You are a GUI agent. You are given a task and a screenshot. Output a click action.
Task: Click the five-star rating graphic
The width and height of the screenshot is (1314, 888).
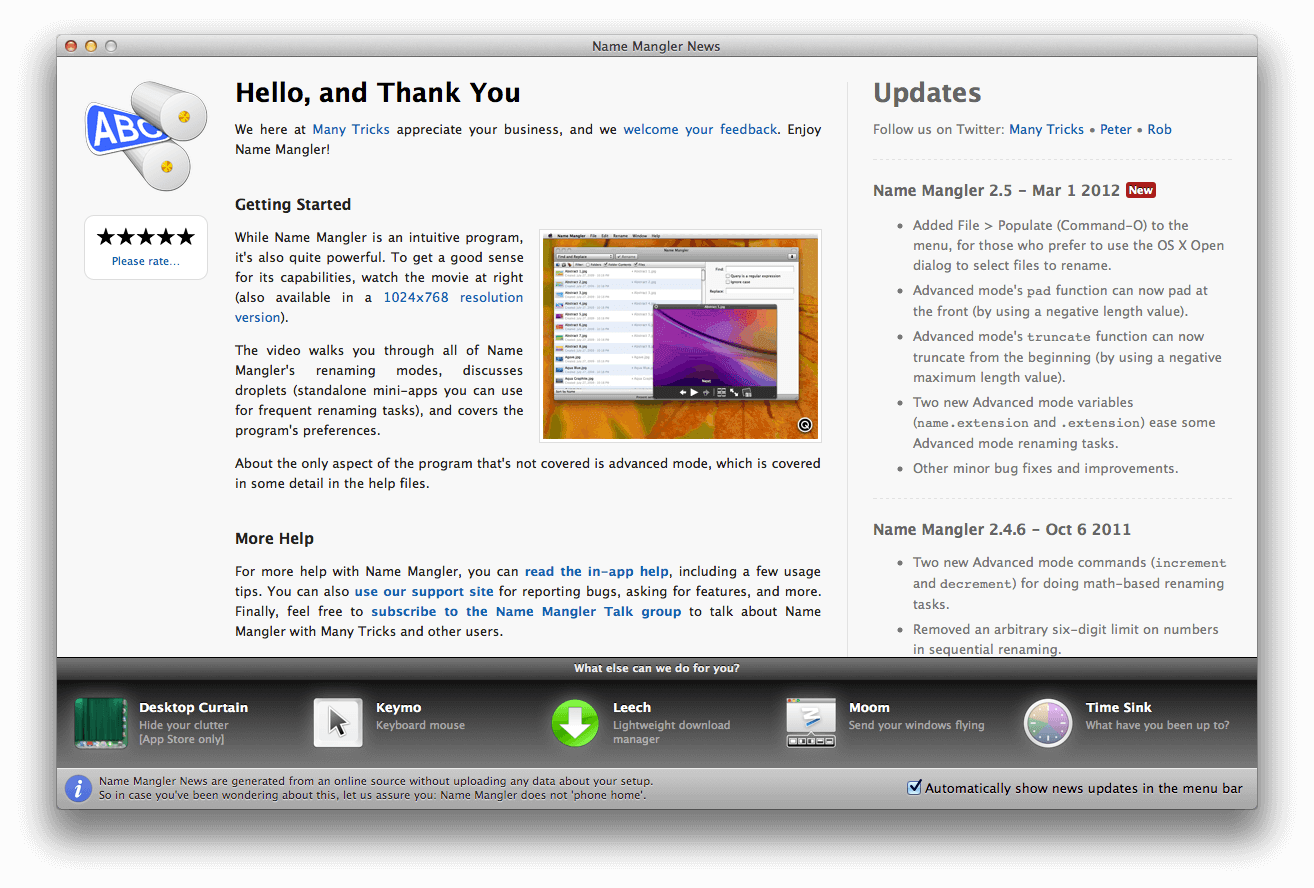pyautogui.click(x=146, y=237)
